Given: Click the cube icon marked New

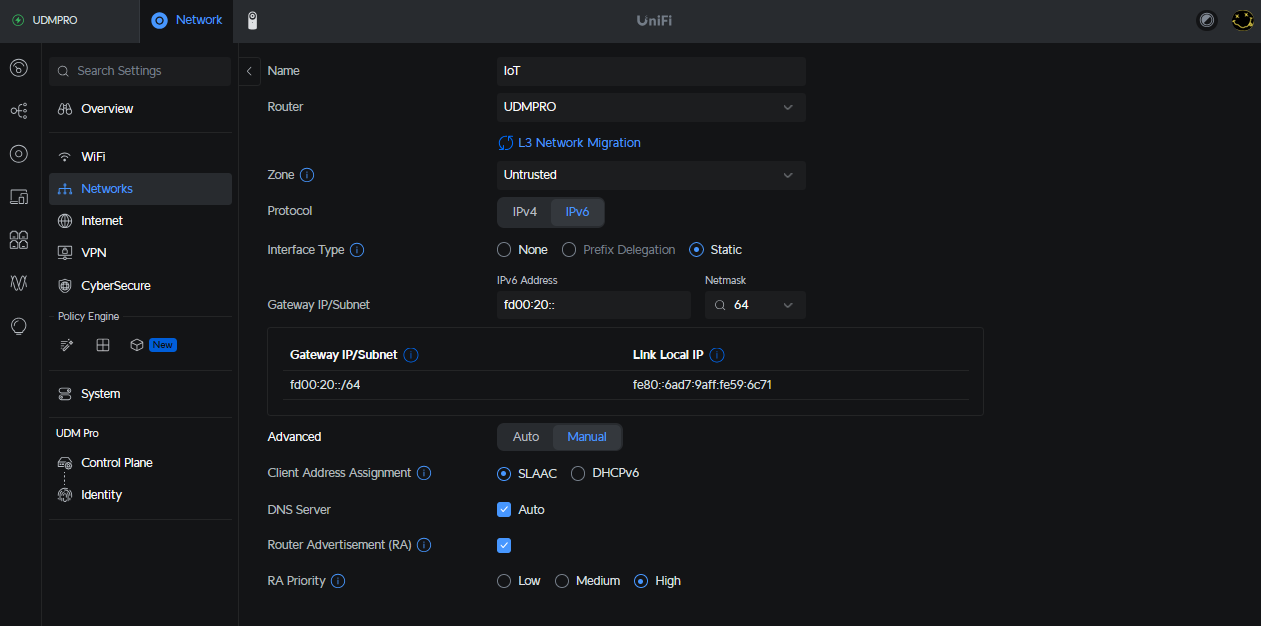Looking at the screenshot, I should point(137,345).
